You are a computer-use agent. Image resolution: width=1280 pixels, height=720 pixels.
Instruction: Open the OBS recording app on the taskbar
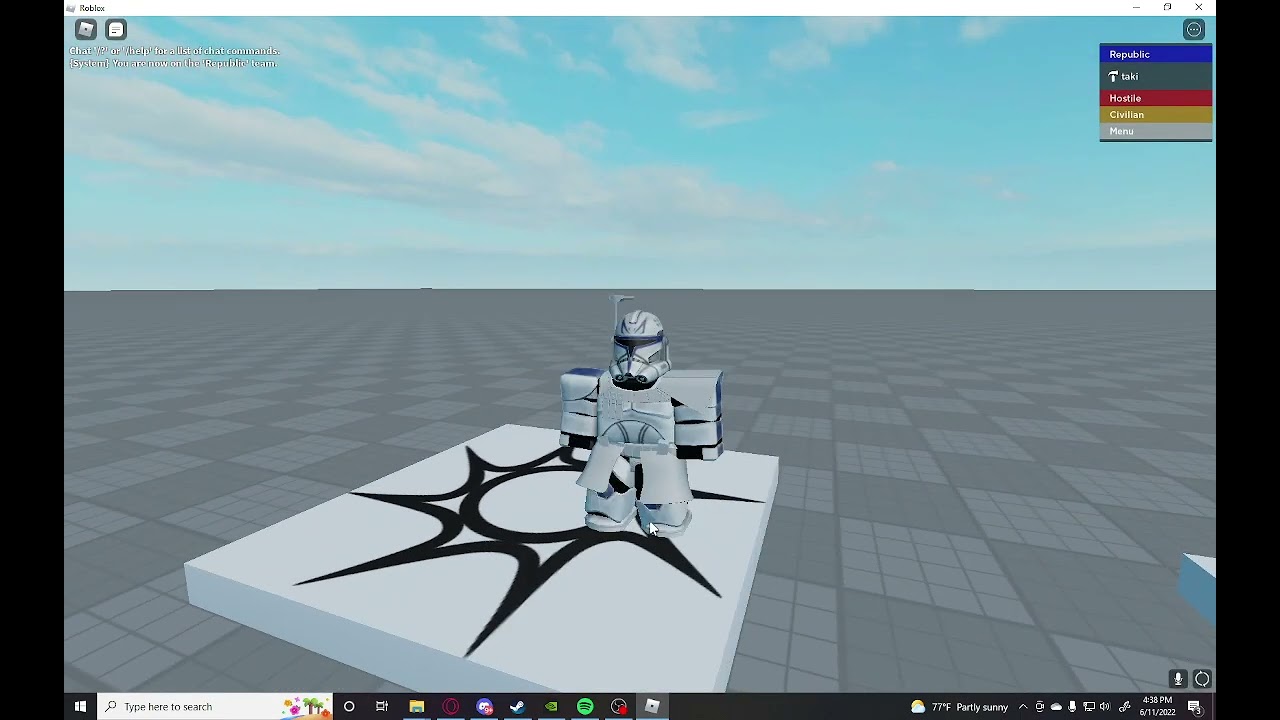tap(619, 706)
